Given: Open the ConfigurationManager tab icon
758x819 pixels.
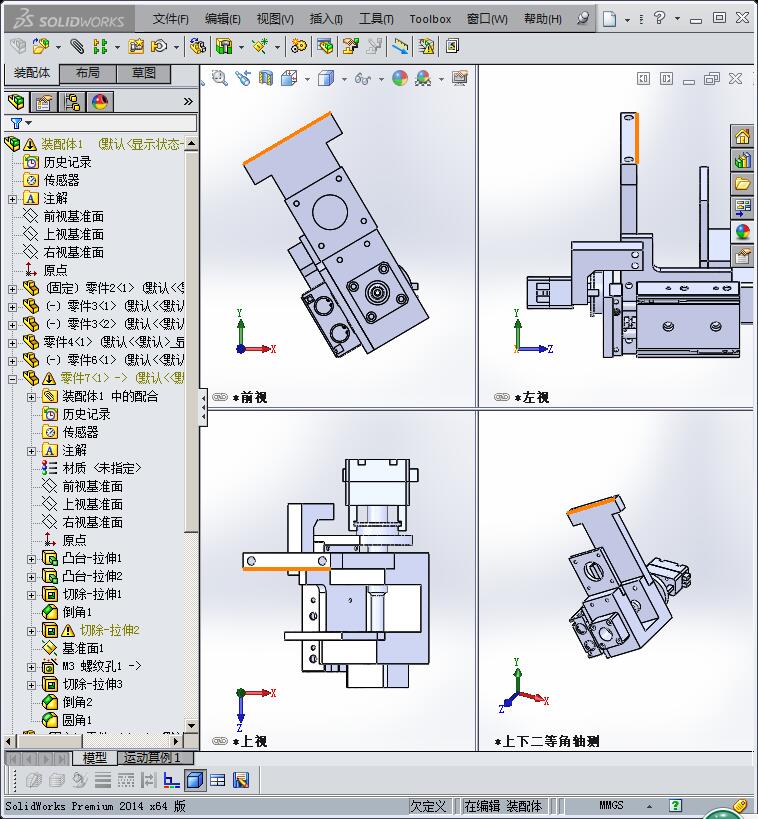Looking at the screenshot, I should [72, 102].
